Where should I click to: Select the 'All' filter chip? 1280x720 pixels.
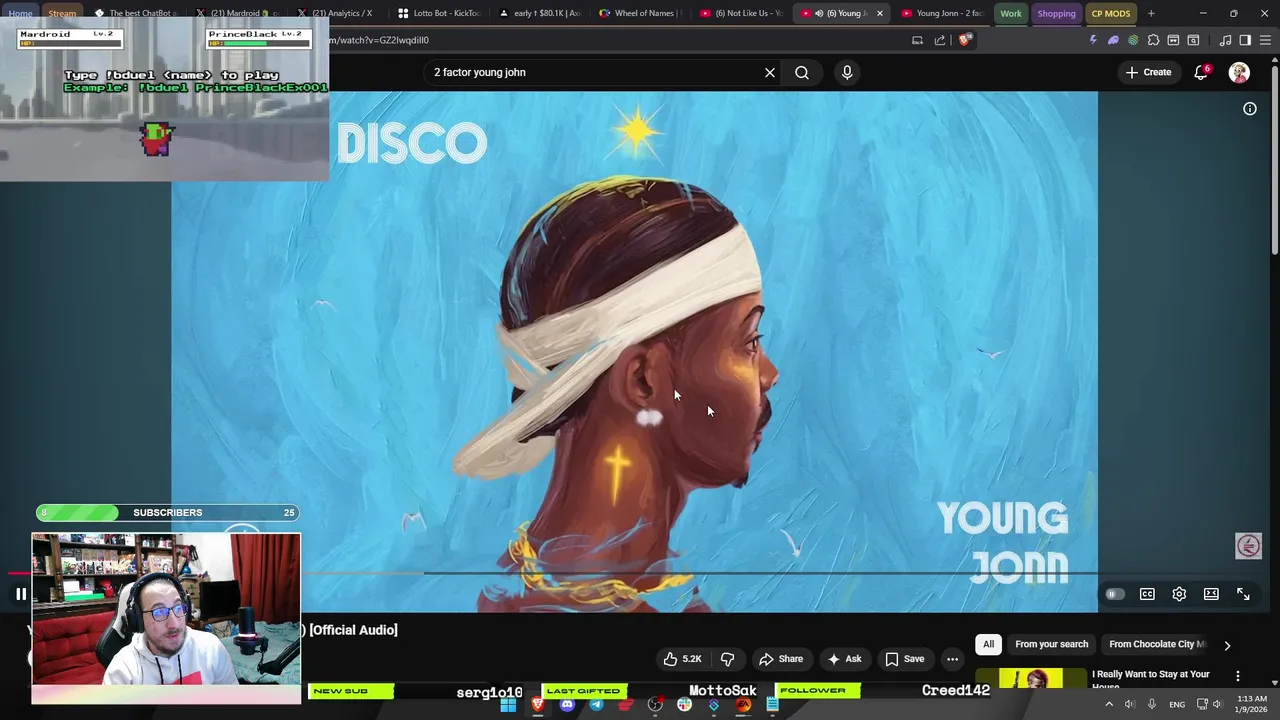988,644
